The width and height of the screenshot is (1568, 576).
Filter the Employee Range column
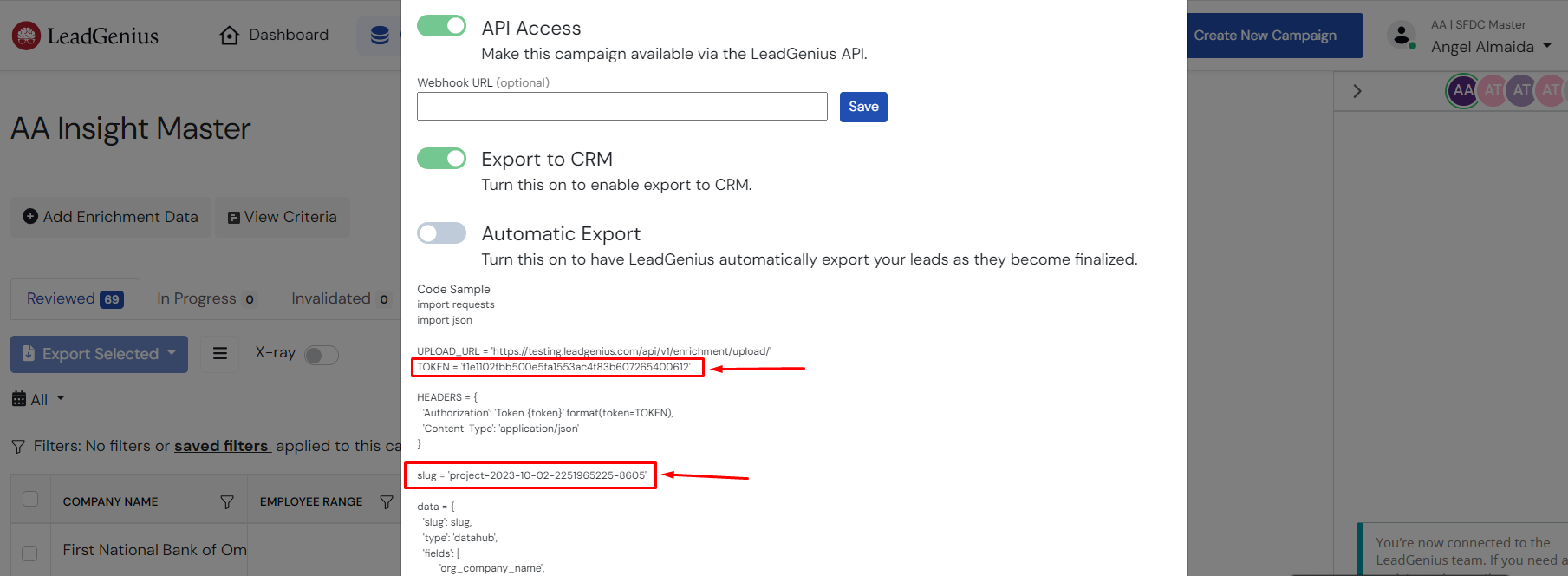click(x=387, y=502)
